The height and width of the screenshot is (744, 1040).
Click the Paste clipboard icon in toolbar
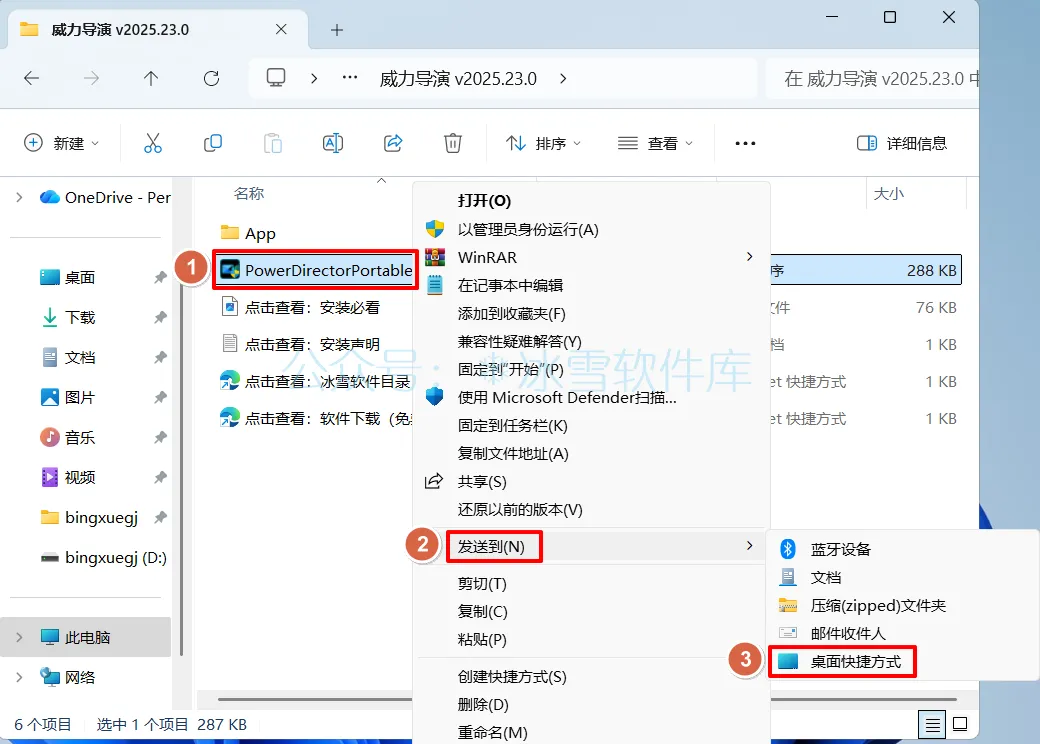coord(273,143)
